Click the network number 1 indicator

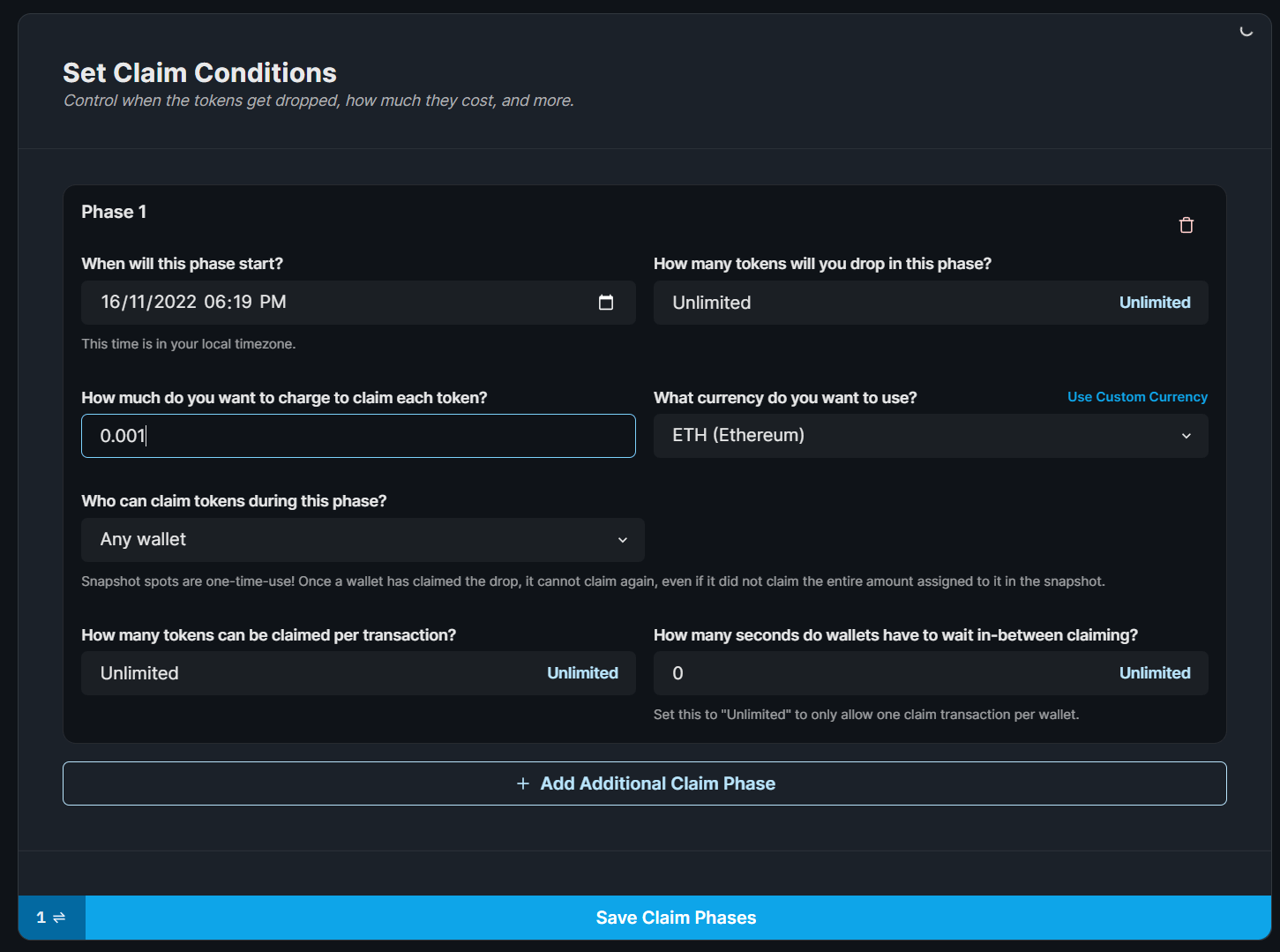[x=39, y=918]
